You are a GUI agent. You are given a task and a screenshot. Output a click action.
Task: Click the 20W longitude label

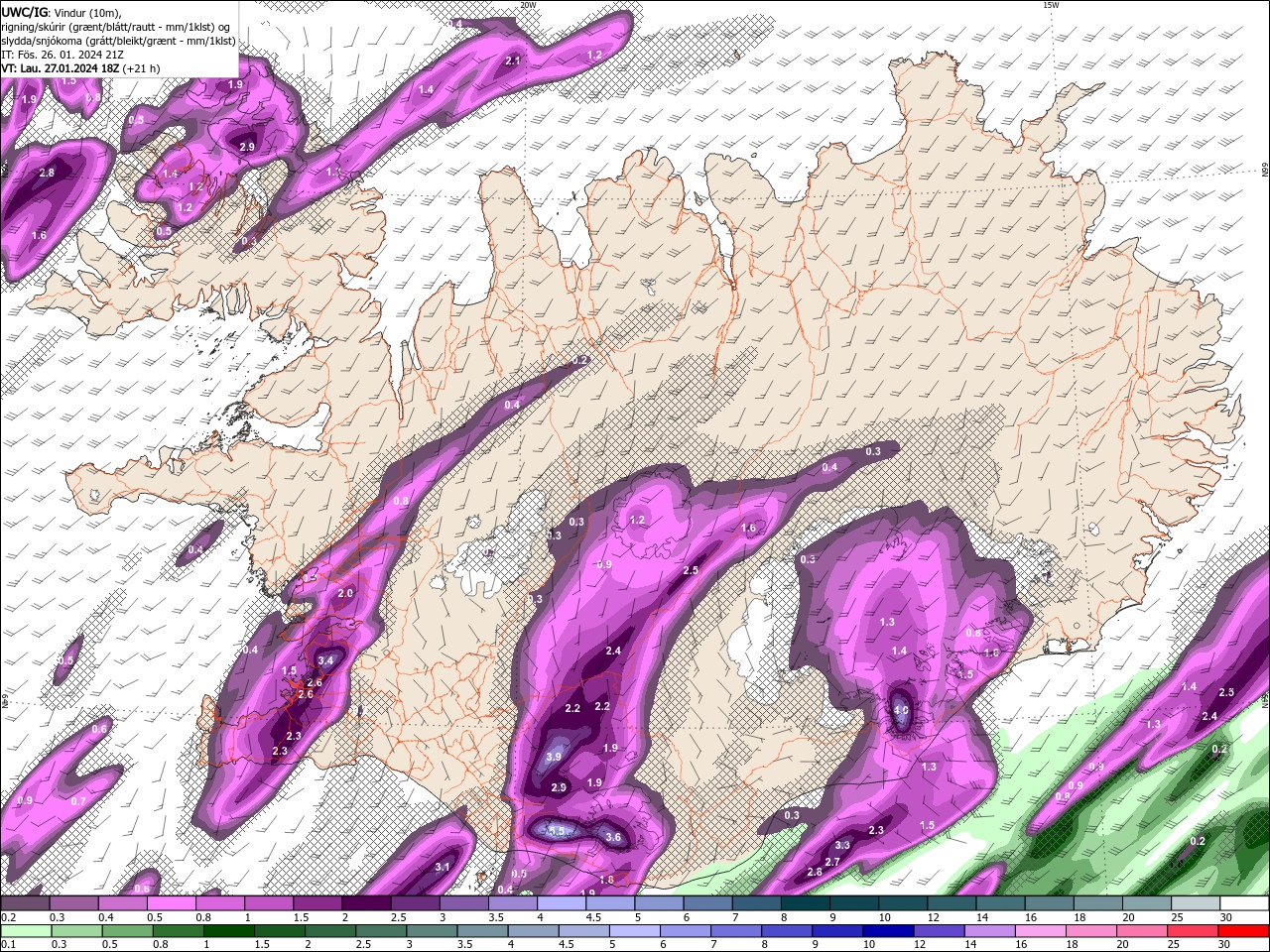[x=528, y=5]
